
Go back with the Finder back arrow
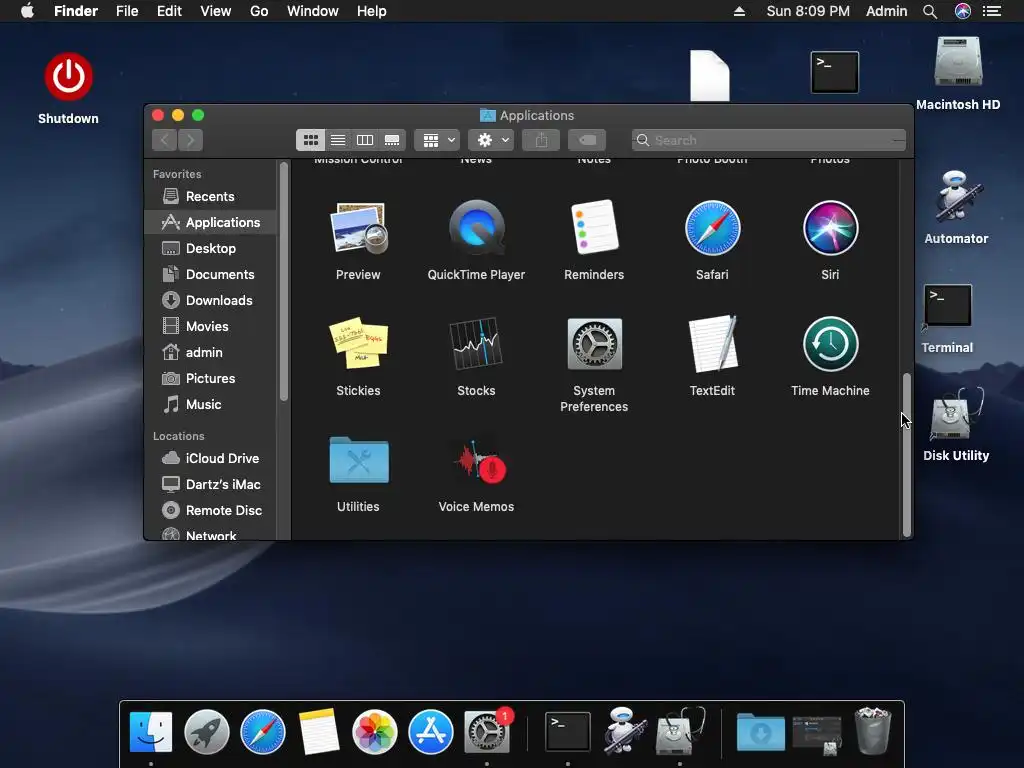click(165, 140)
